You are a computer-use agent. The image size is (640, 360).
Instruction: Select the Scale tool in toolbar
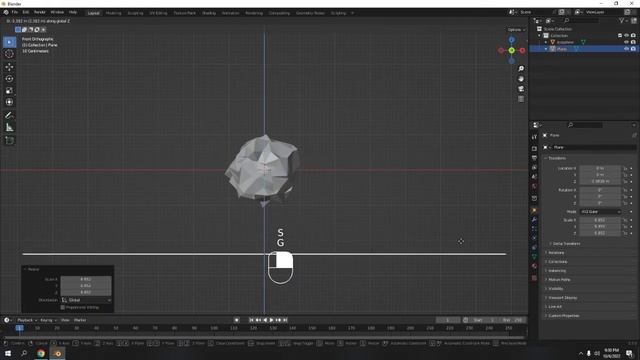tap(9, 90)
